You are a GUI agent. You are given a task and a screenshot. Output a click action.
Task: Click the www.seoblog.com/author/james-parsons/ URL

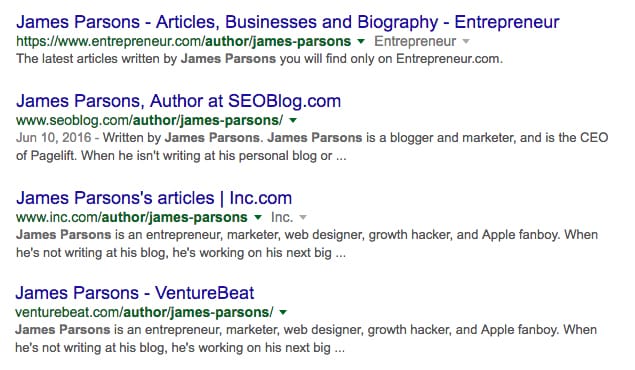pos(149,120)
